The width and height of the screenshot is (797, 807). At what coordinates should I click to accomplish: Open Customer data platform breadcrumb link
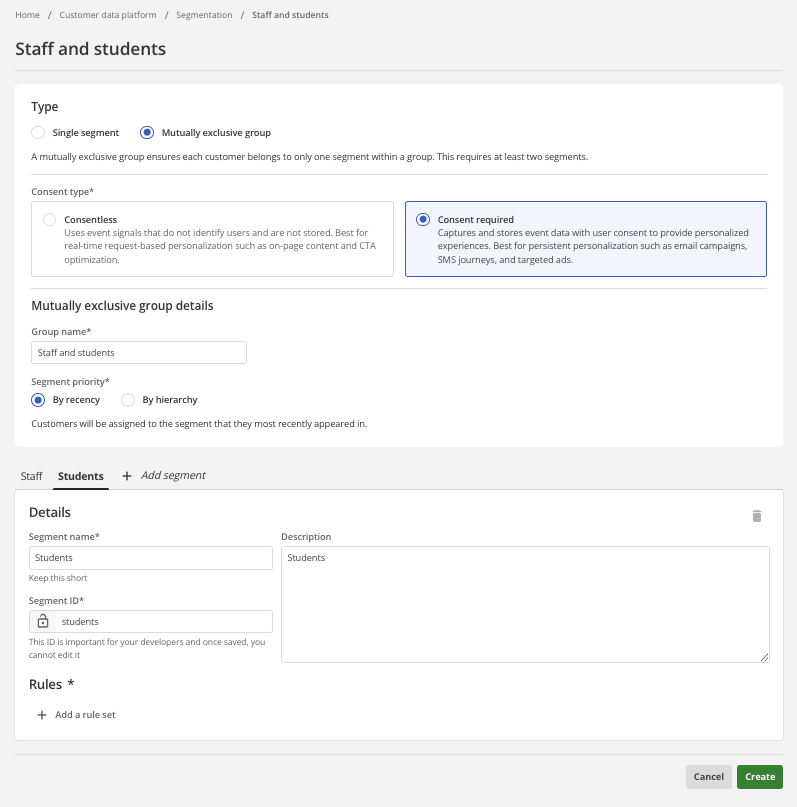[x=108, y=15]
